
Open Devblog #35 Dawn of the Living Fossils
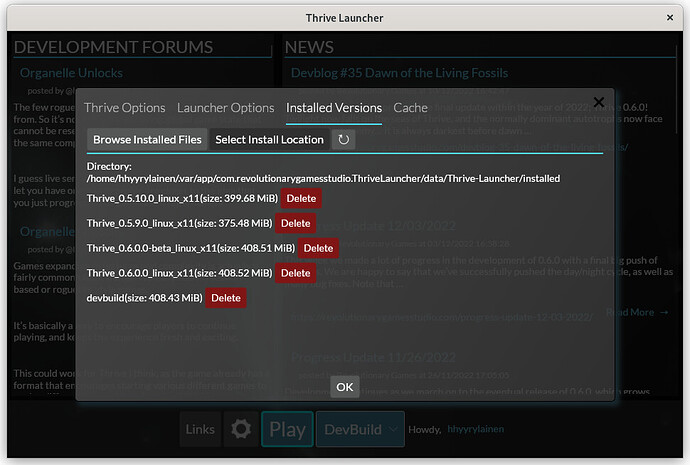pyautogui.click(x=400, y=73)
